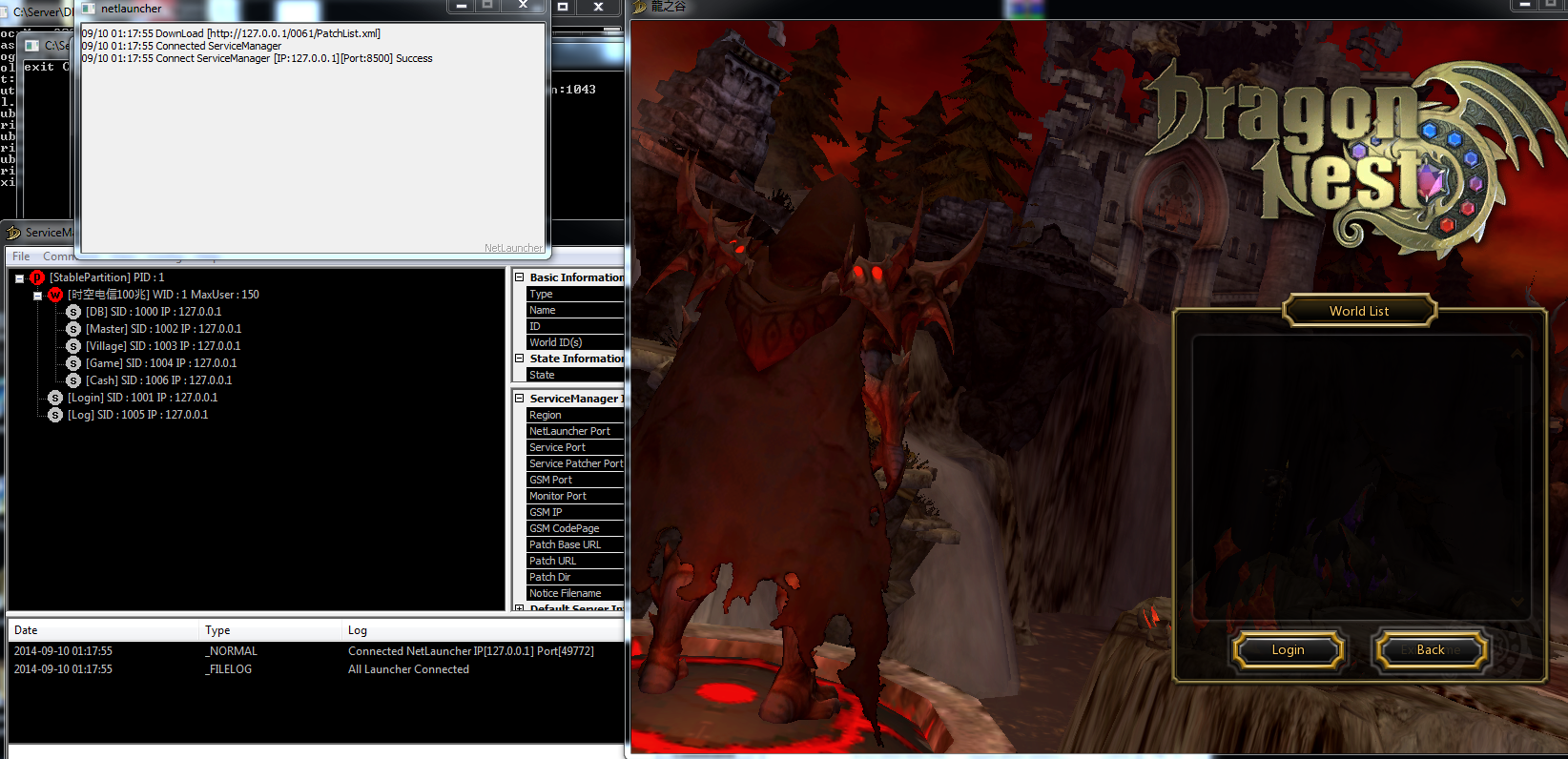1568x759 pixels.
Task: Click the red world W icon in the tree
Action: tap(55, 295)
